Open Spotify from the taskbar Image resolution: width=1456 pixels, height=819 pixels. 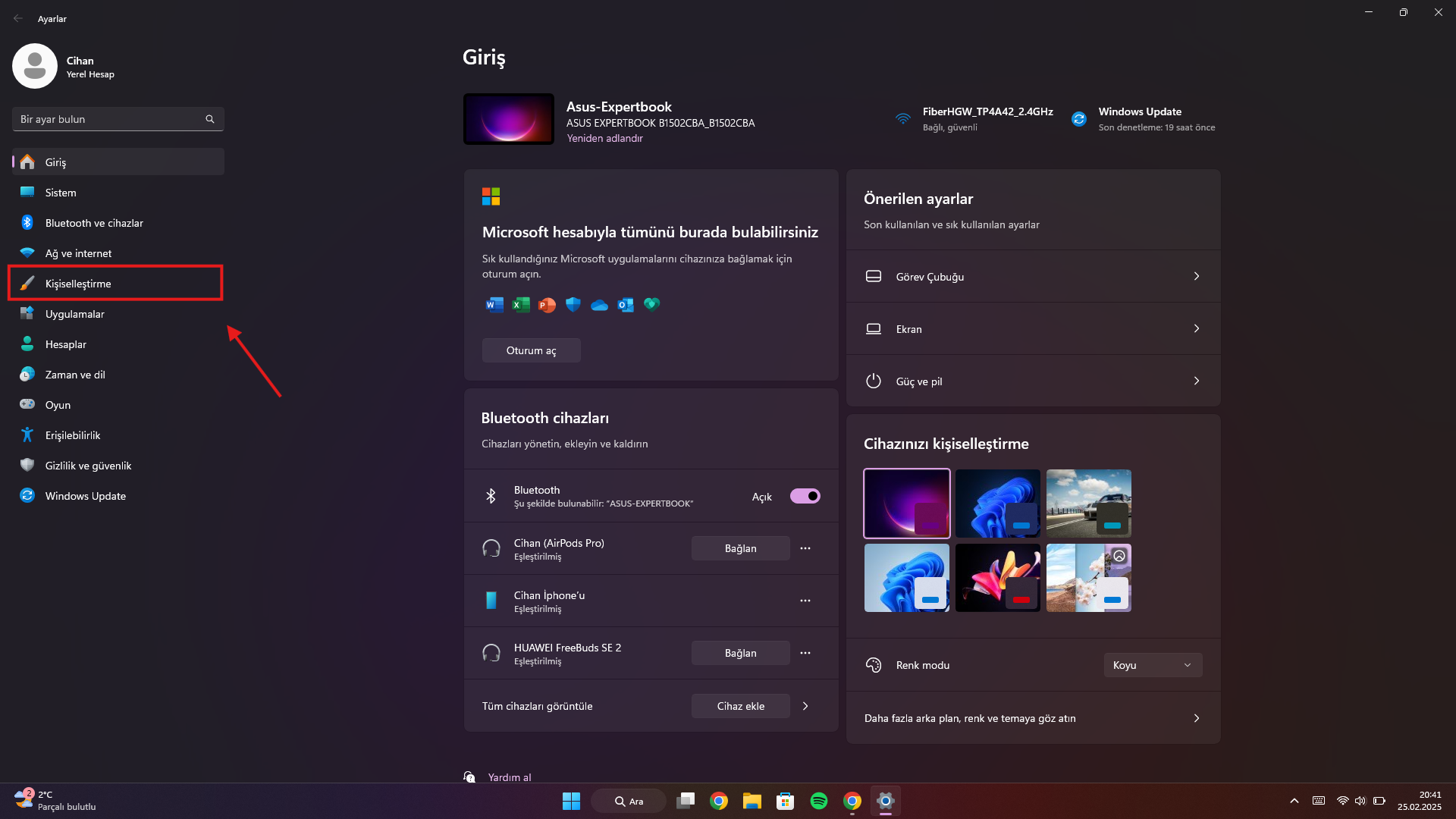818,801
